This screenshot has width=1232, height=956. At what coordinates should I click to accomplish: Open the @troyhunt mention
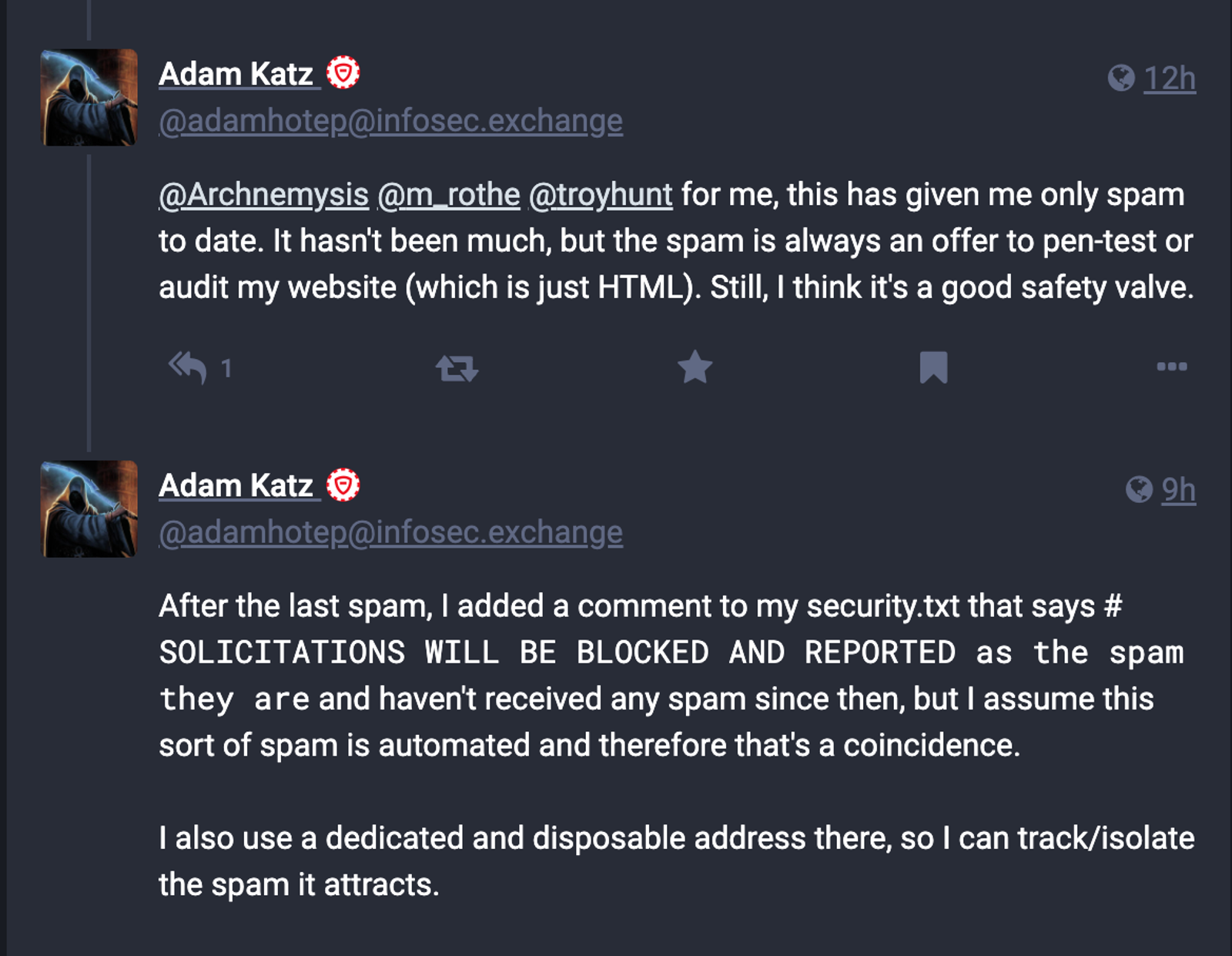[x=601, y=195]
